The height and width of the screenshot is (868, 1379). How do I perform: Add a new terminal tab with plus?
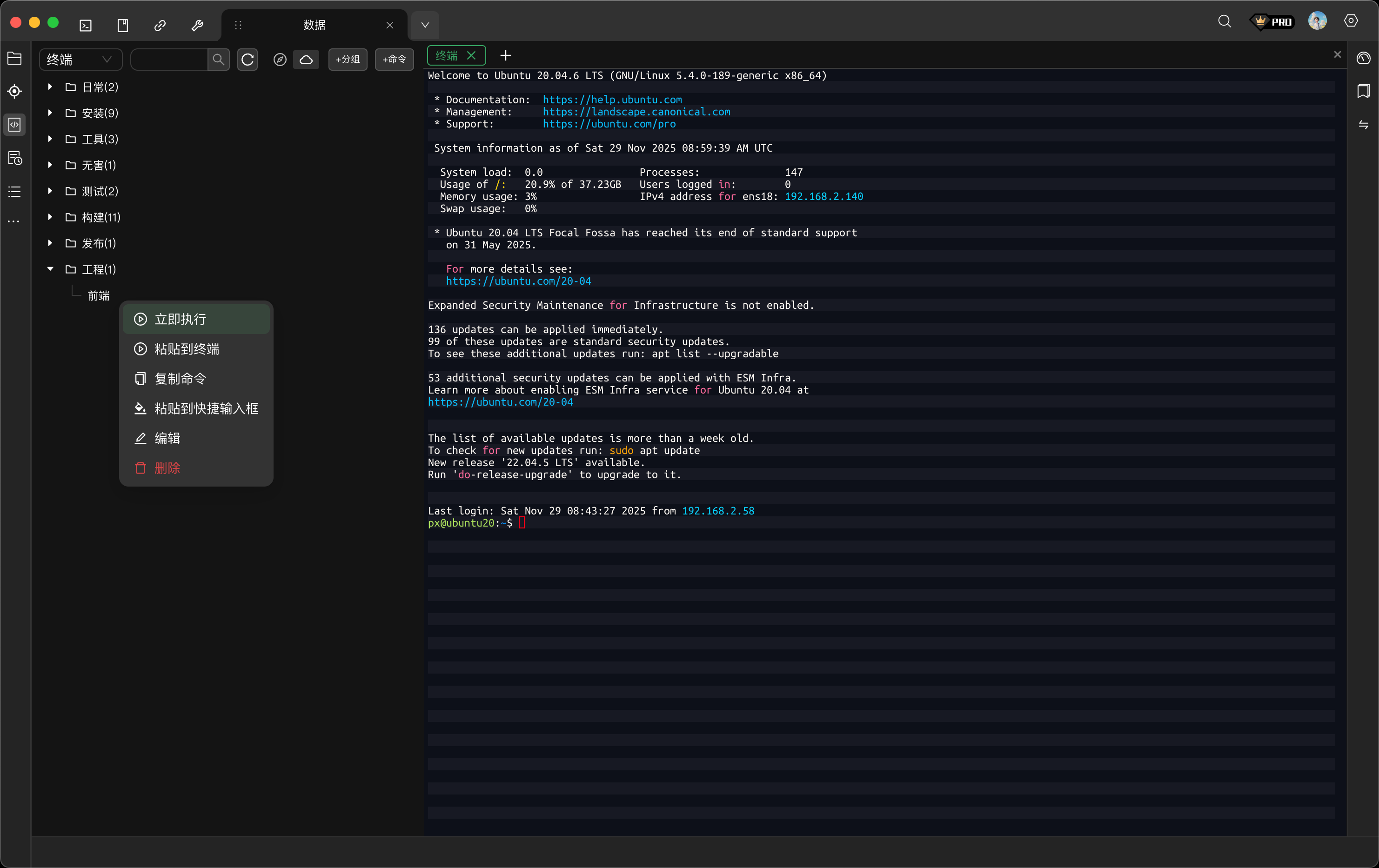coord(505,55)
